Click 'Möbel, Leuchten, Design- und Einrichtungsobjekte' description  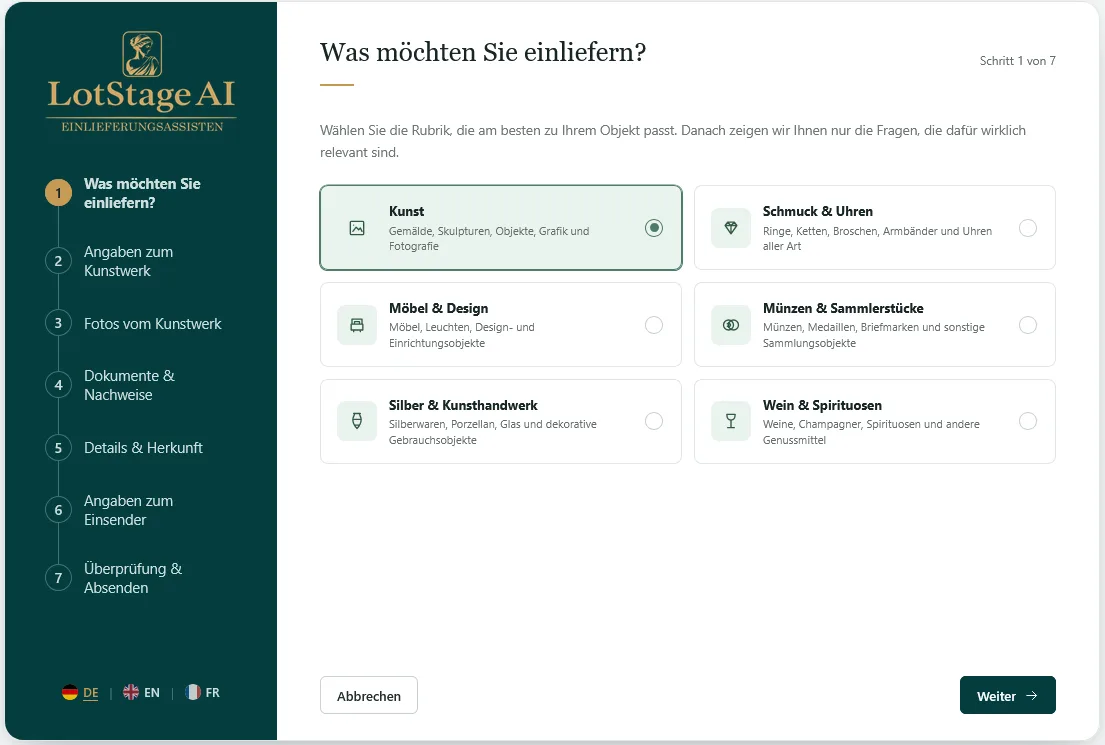(462, 335)
